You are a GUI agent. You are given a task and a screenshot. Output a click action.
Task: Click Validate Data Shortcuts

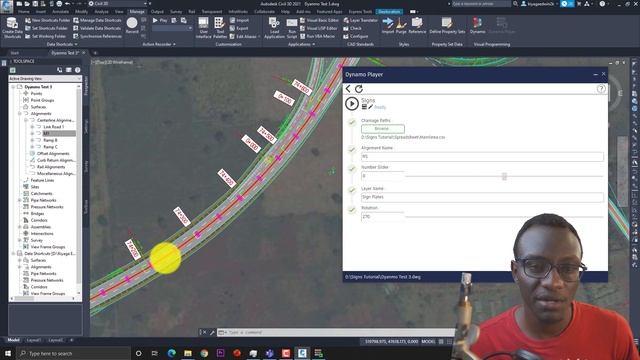[97, 28]
